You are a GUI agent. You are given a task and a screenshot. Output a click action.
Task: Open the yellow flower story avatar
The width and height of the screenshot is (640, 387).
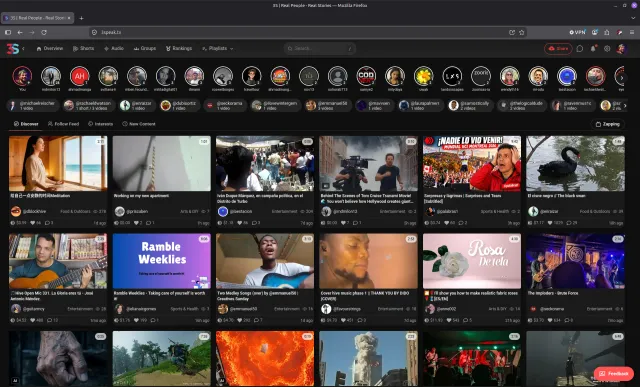click(x=424, y=76)
